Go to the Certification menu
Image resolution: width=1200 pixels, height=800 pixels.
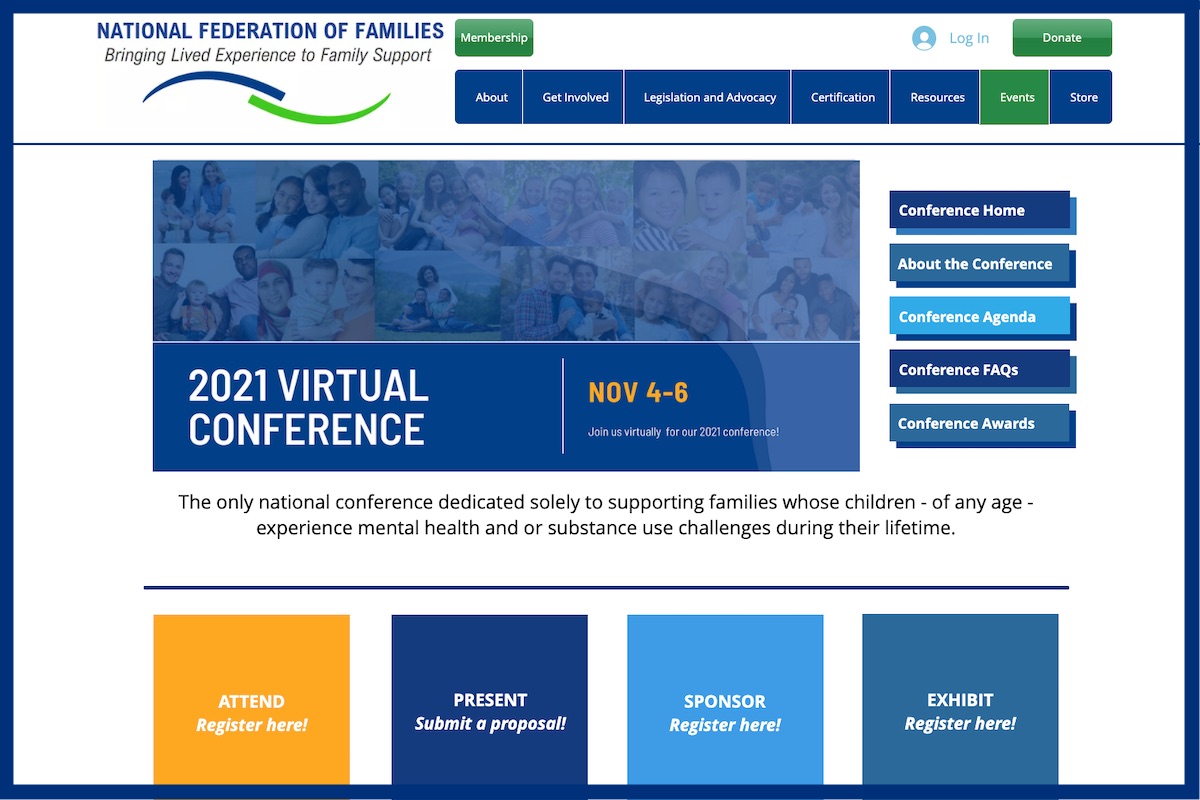click(842, 97)
